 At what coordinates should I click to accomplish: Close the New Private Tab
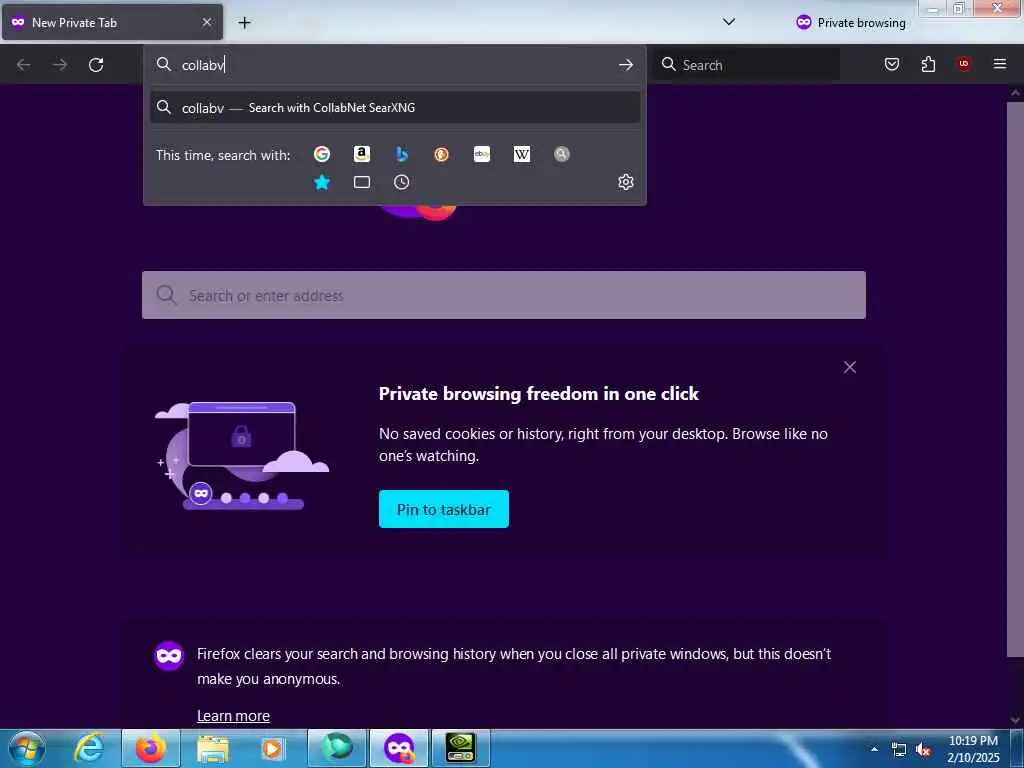207,22
